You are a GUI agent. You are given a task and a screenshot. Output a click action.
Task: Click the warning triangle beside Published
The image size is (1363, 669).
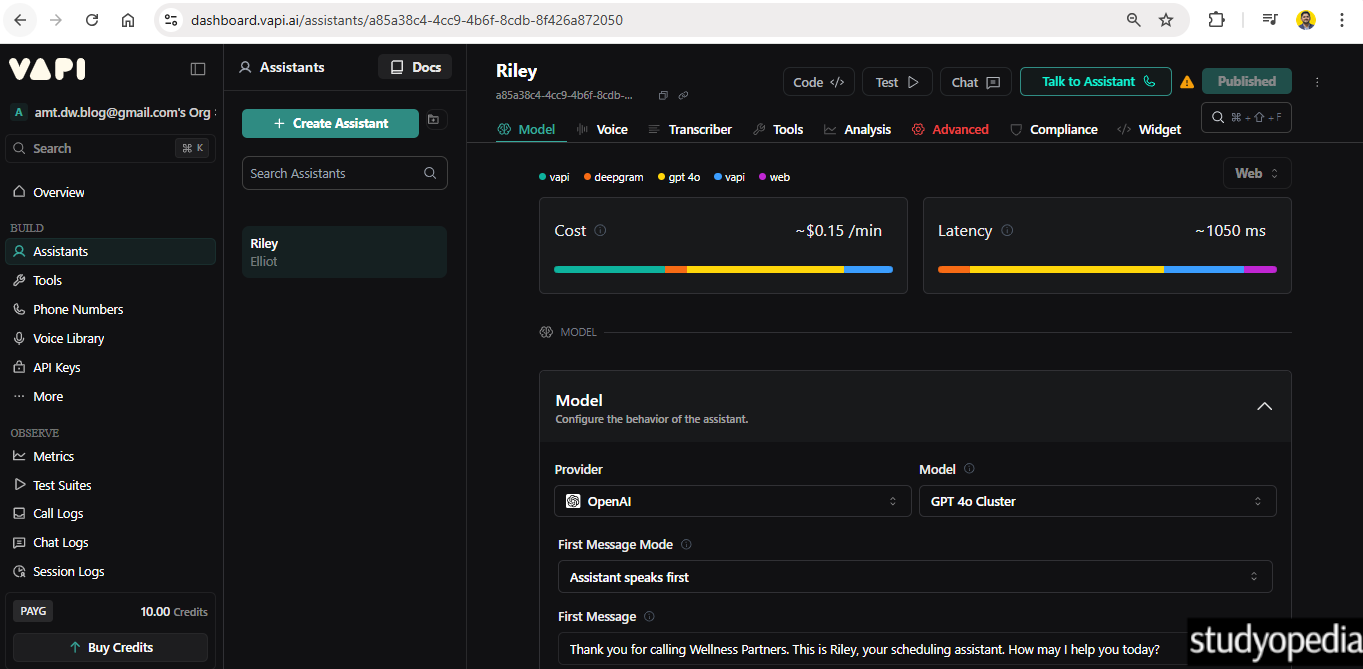[x=1186, y=81]
